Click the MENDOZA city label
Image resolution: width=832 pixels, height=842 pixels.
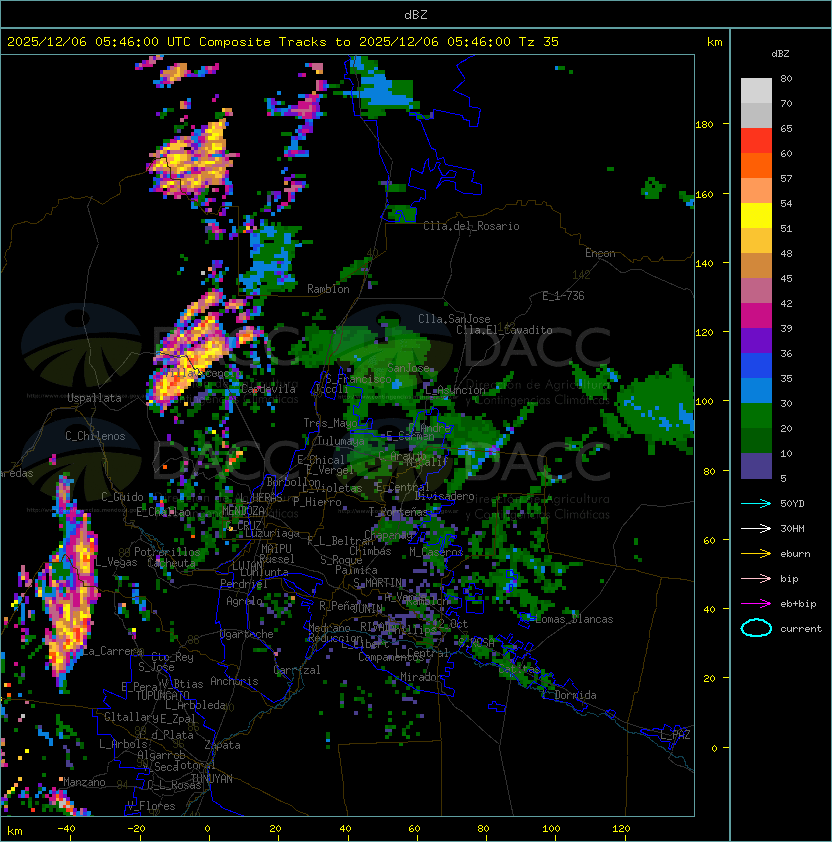point(243,510)
